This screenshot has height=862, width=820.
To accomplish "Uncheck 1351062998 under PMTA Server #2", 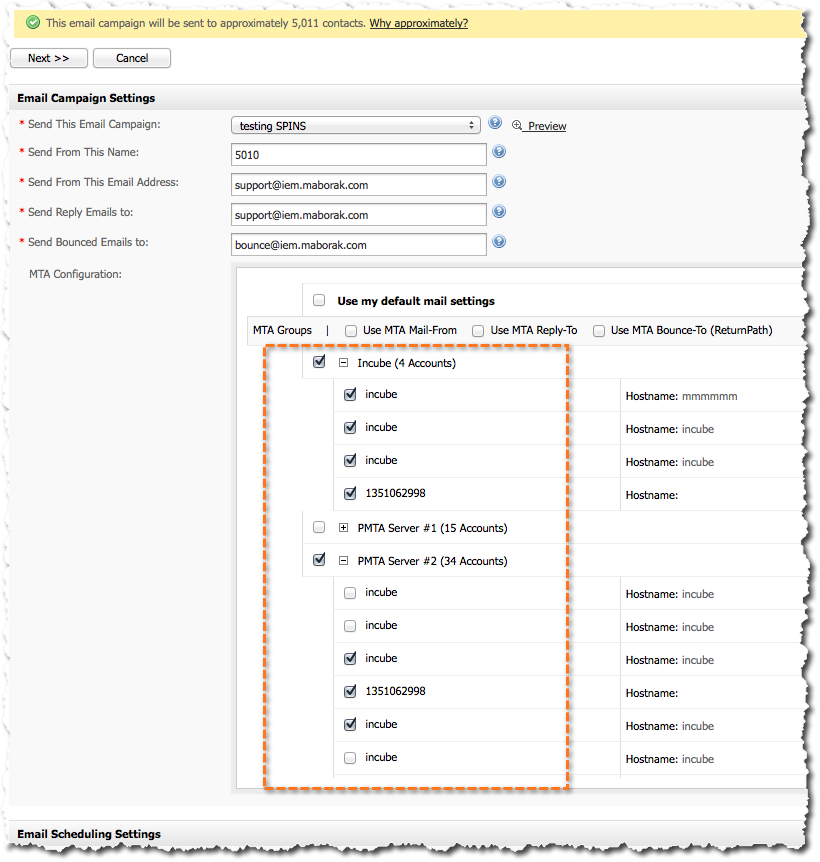I will tap(350, 691).
